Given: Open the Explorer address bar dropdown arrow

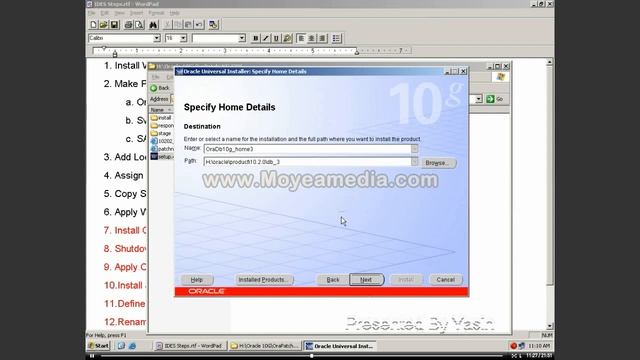Looking at the screenshot, I should (479, 99).
